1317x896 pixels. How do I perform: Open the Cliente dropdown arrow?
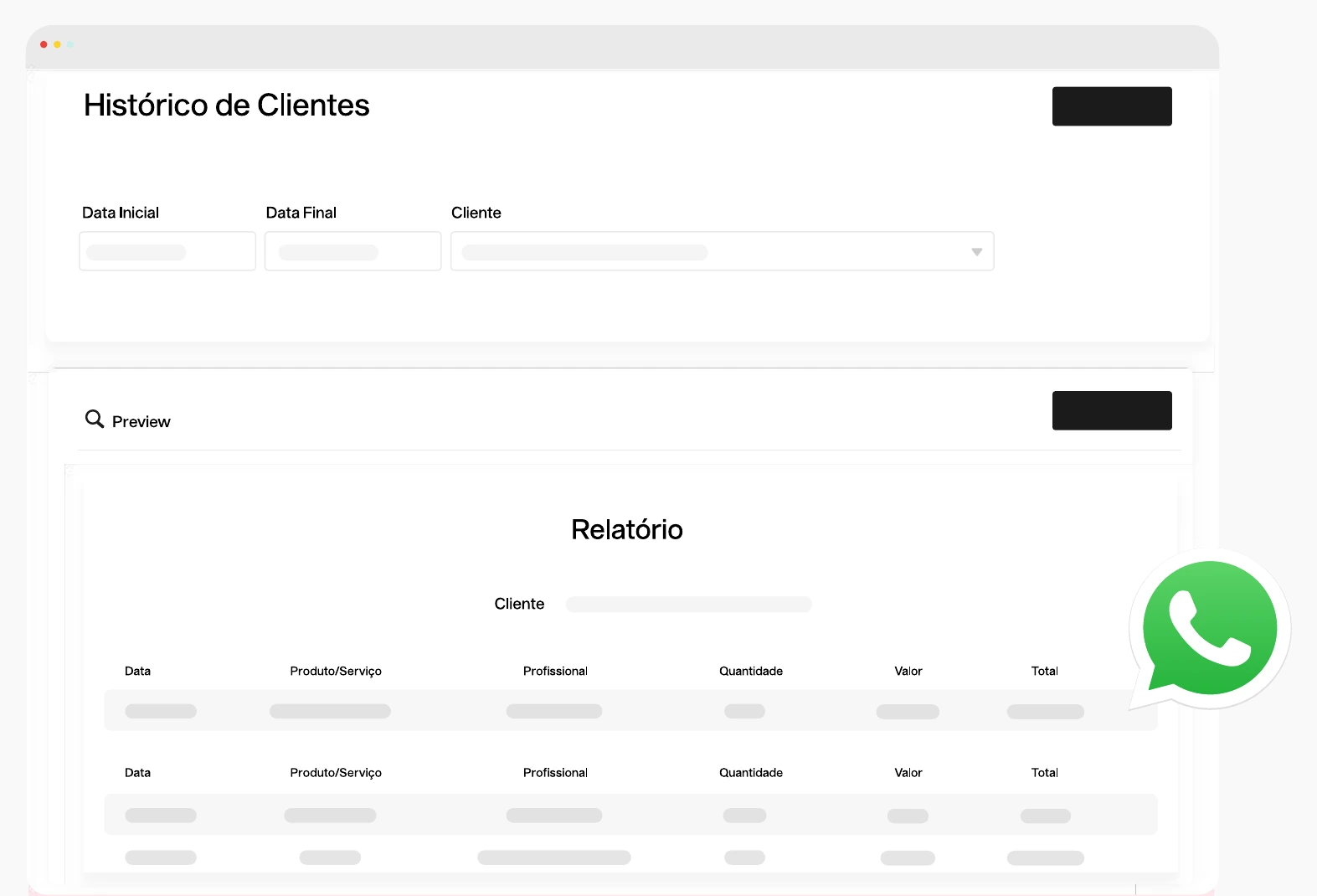click(976, 252)
